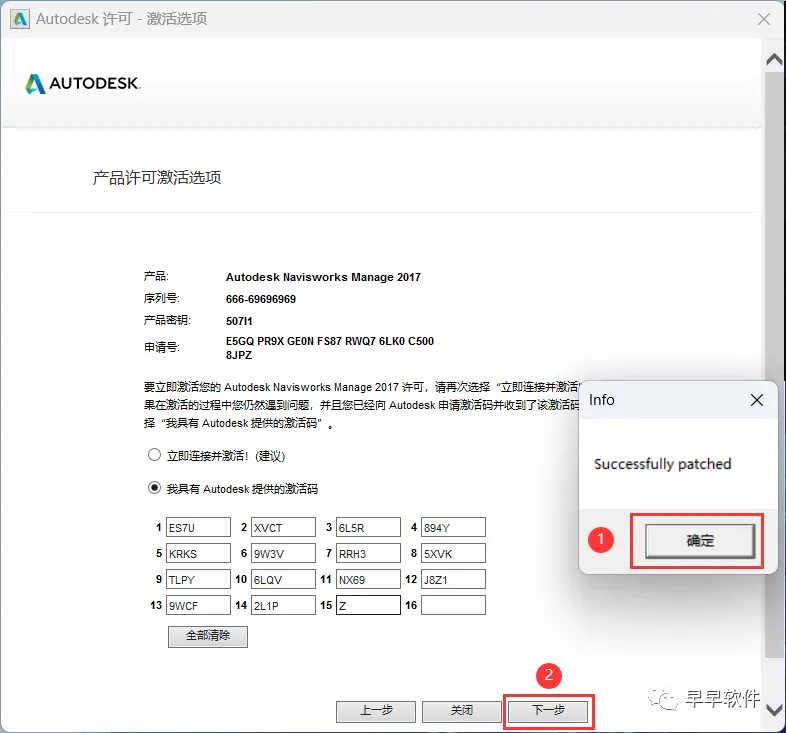Select radio button 我具有 Autodesk 提供的激活码
Image resolution: width=786 pixels, height=733 pixels.
click(154, 487)
